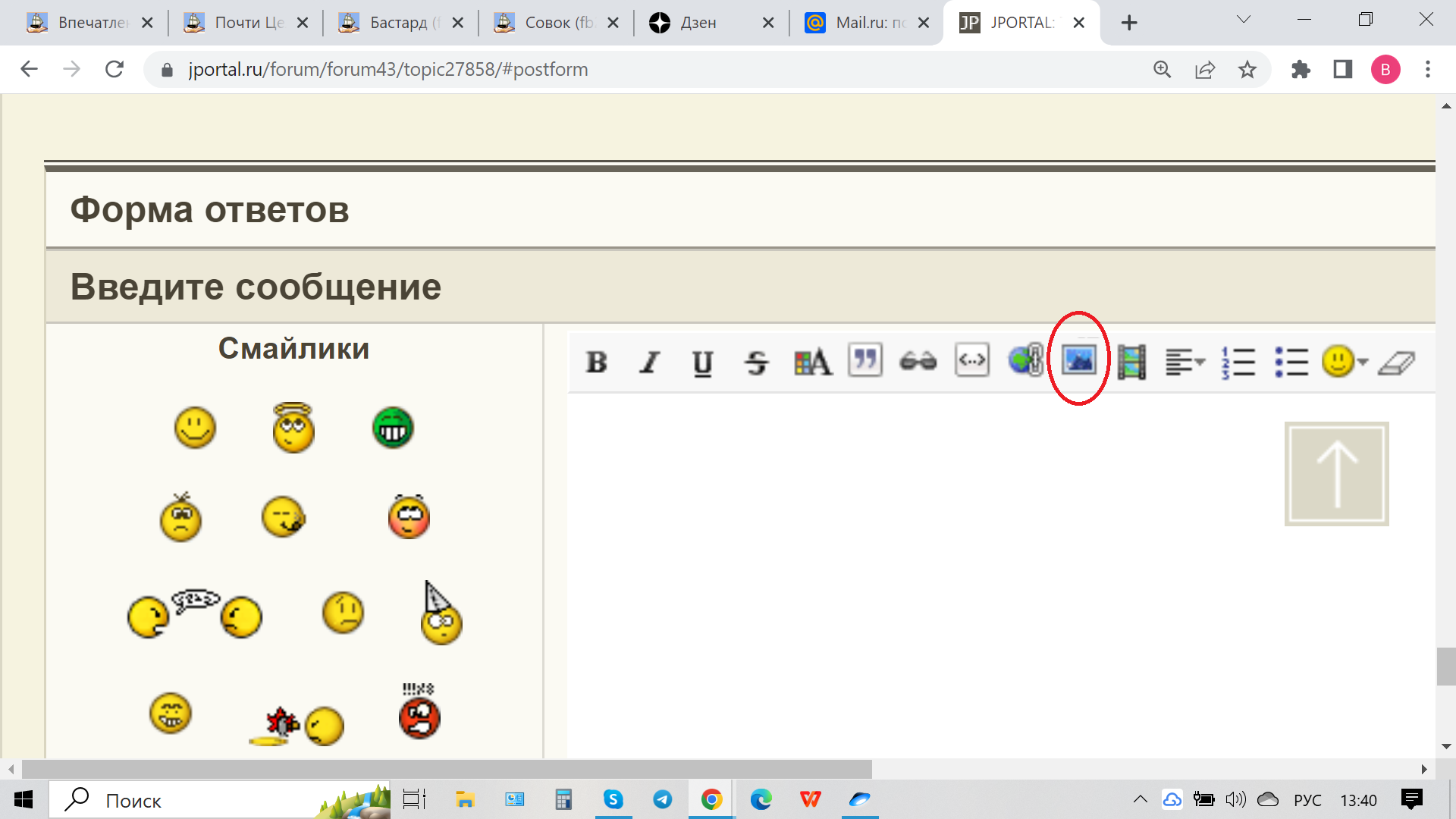This screenshot has height=819, width=1456.
Task: Clear formatting with eraser icon
Action: (1397, 362)
